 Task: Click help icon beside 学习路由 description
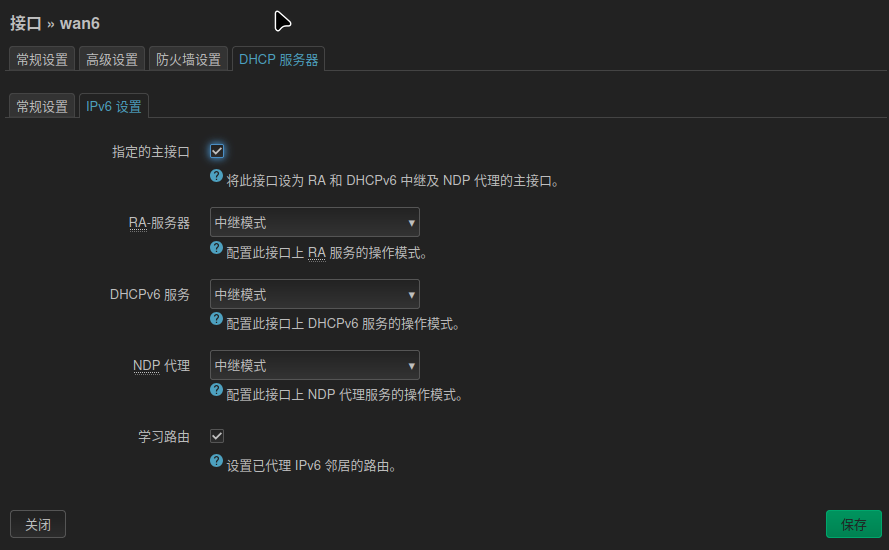click(x=216, y=460)
